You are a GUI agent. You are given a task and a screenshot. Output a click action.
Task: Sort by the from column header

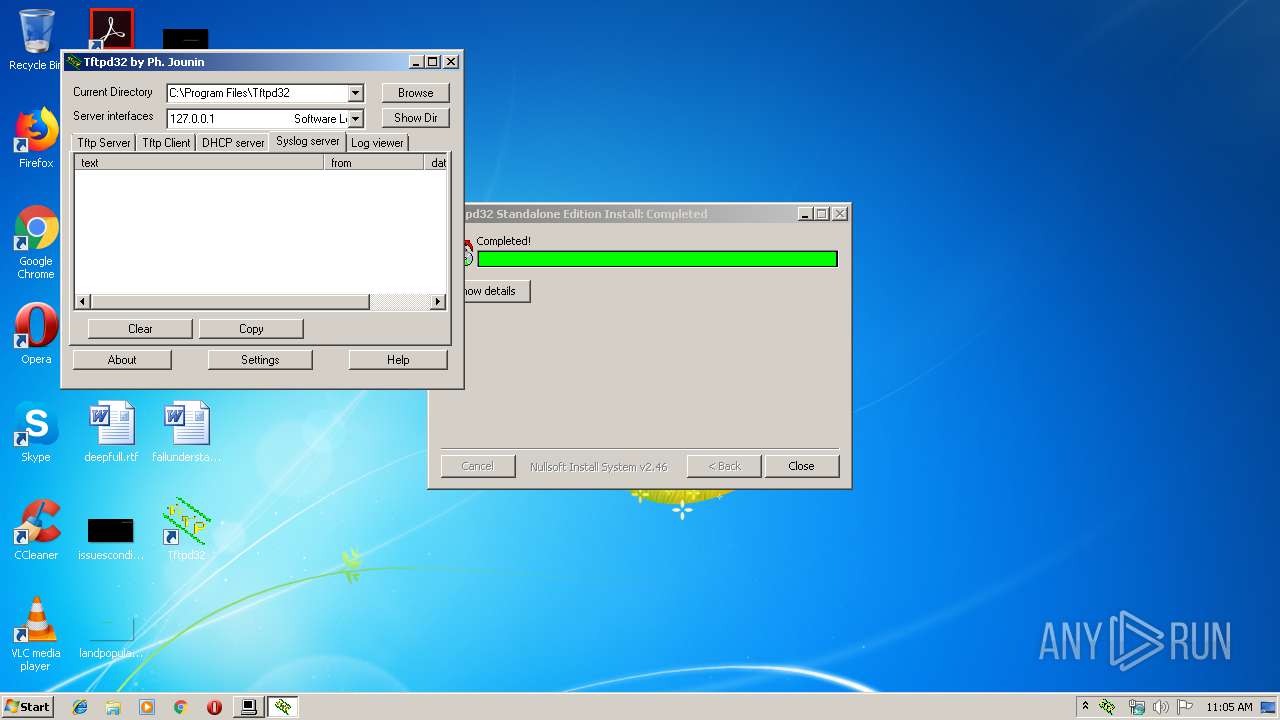tap(374, 163)
